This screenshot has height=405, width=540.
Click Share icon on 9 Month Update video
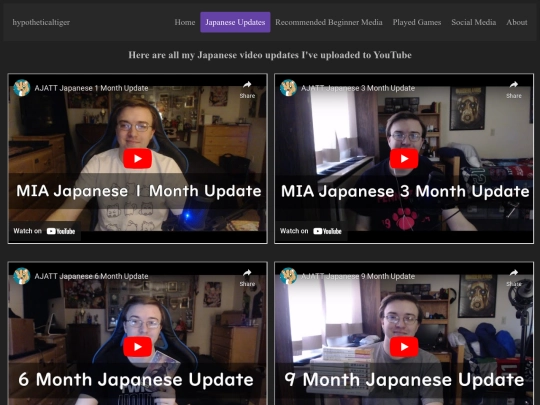tap(514, 278)
